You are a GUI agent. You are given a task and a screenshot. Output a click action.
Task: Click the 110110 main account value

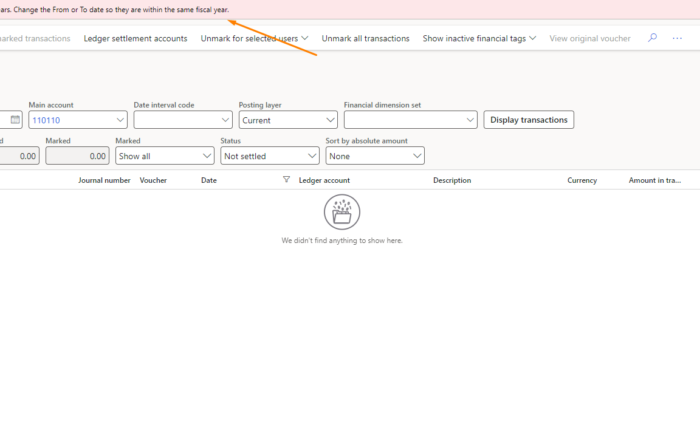(46, 120)
